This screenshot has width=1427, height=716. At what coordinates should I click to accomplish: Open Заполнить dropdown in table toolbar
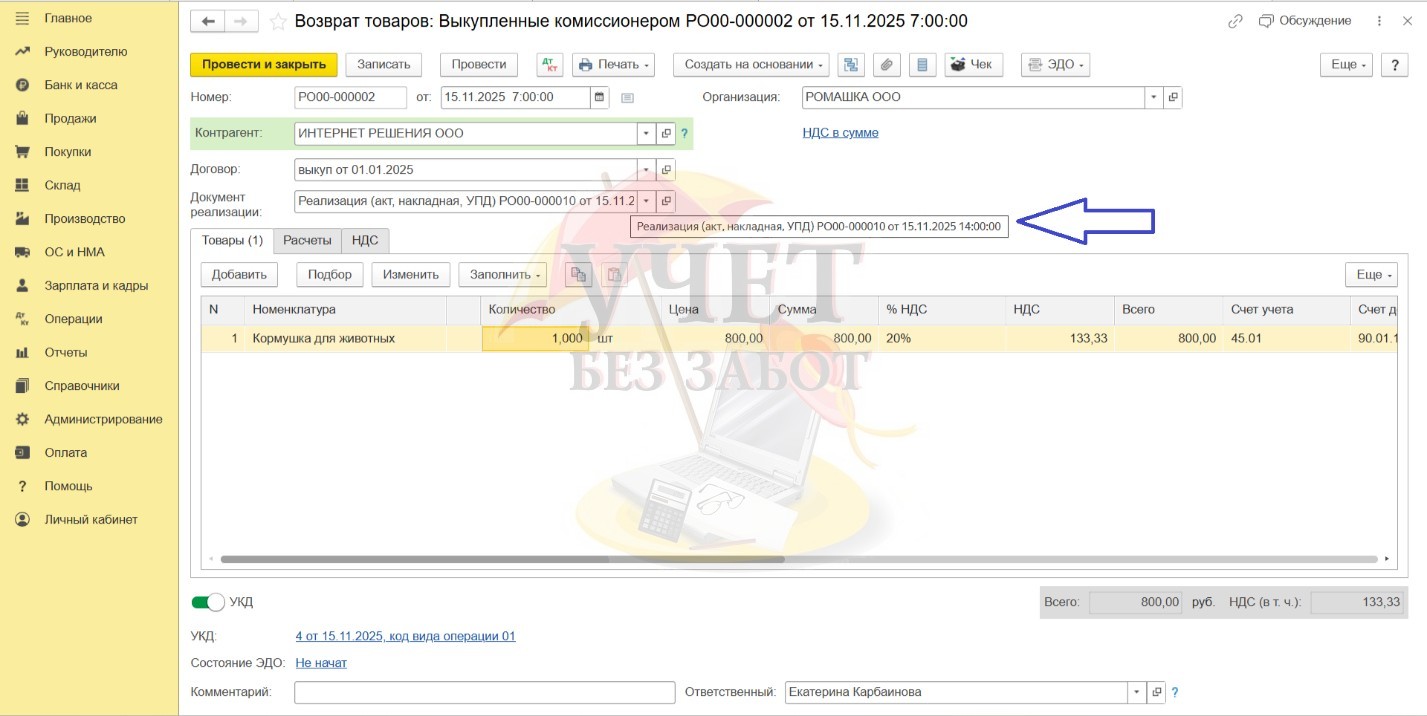505,274
